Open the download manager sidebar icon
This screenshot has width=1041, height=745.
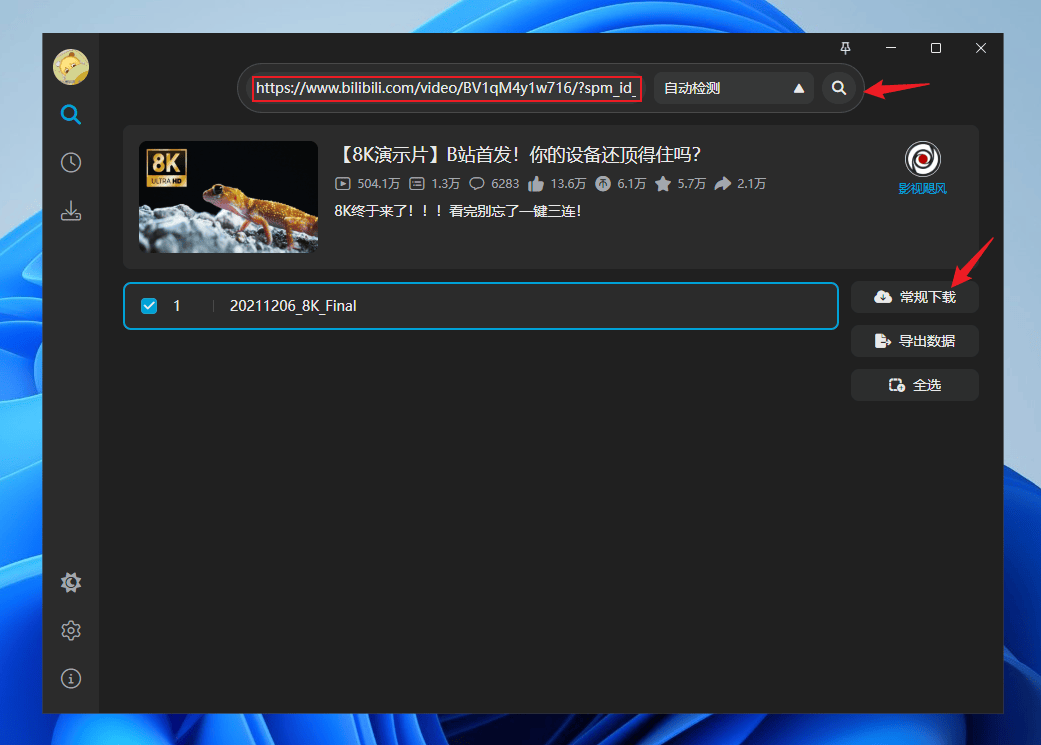pos(71,211)
